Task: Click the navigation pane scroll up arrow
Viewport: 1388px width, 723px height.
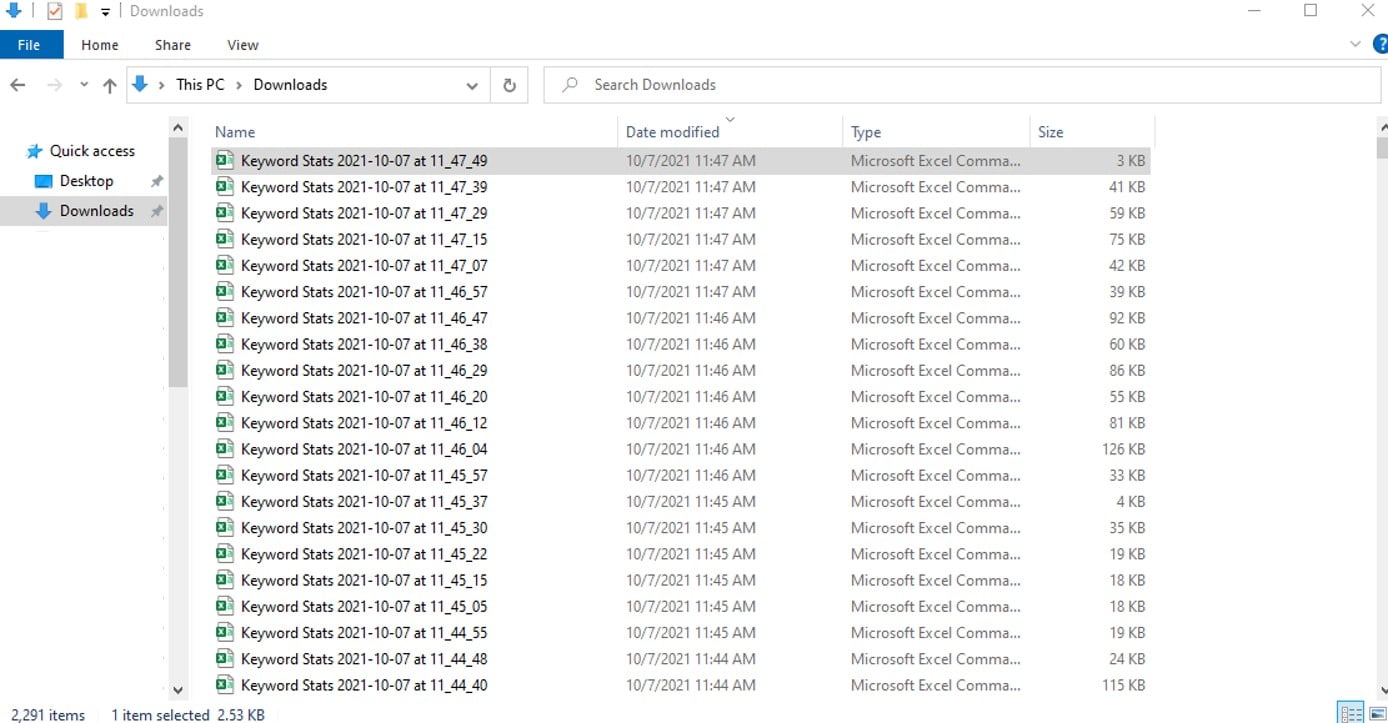Action: pyautogui.click(x=178, y=128)
